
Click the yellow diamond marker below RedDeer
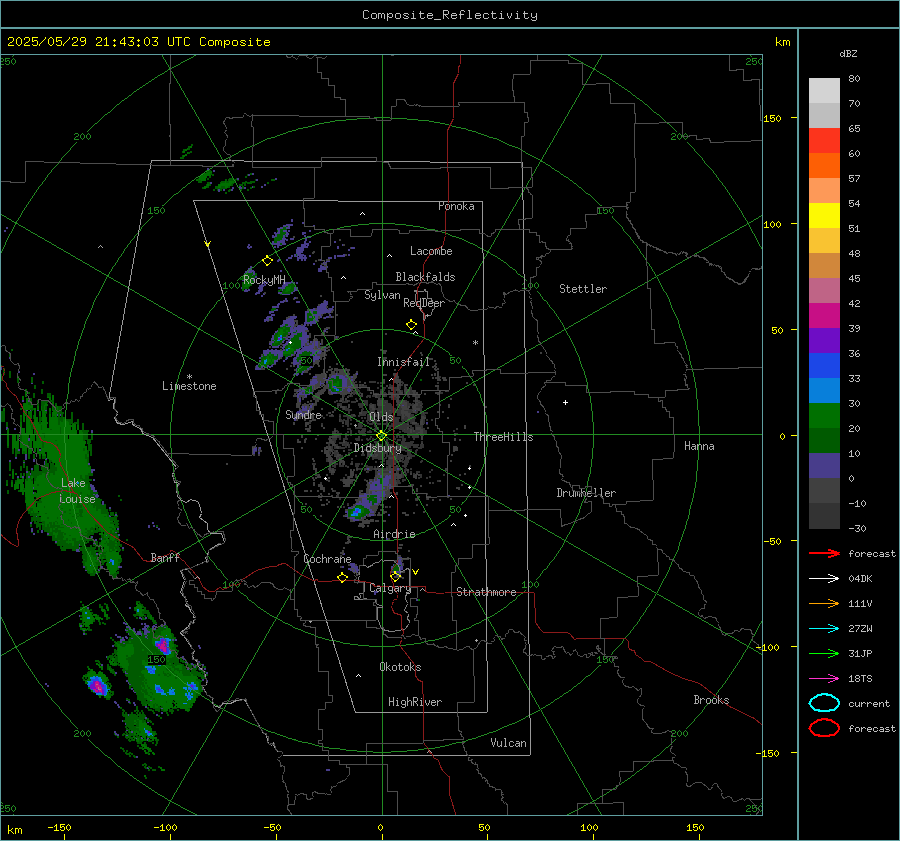click(x=412, y=325)
